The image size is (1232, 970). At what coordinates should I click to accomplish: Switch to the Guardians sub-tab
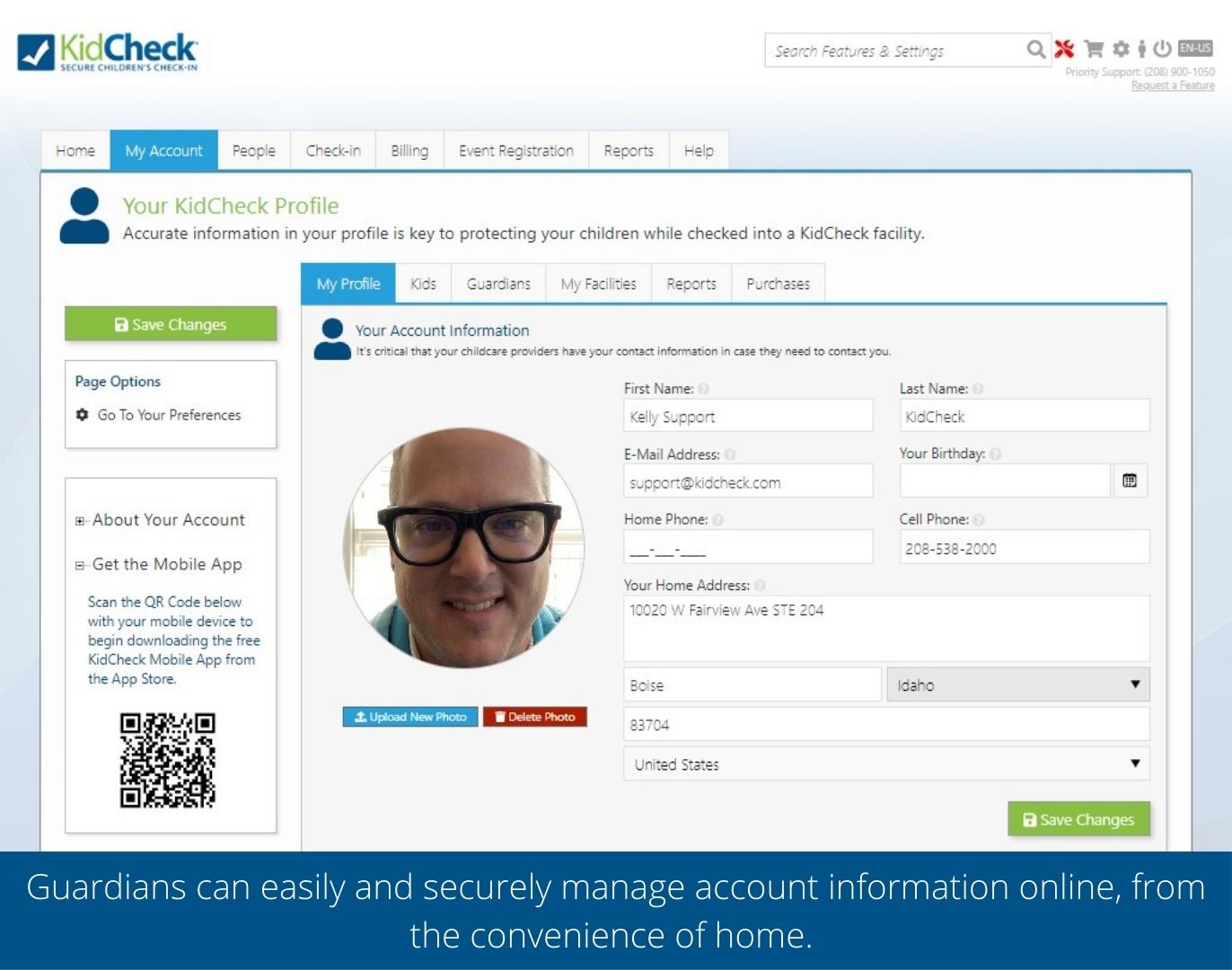(x=498, y=284)
